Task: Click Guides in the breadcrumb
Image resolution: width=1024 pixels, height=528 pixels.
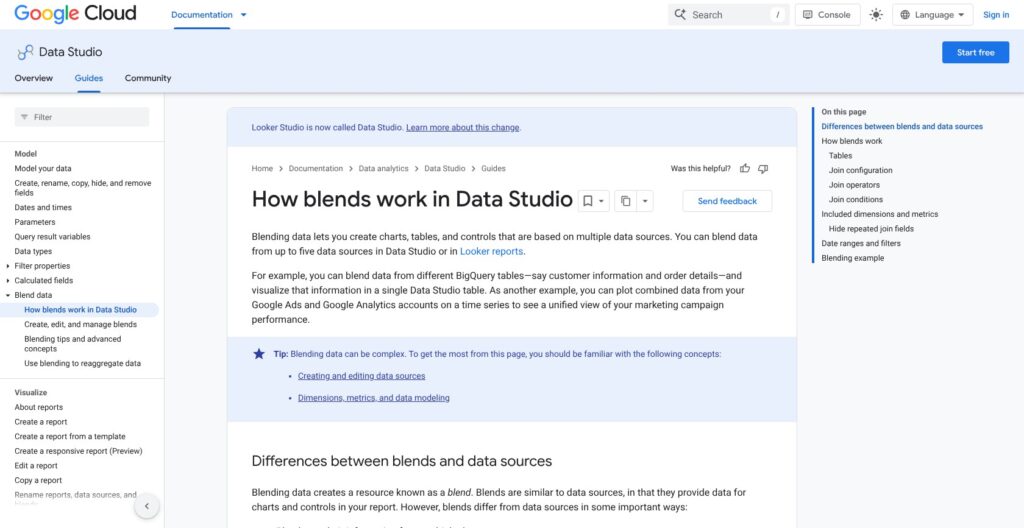Action: point(493,169)
